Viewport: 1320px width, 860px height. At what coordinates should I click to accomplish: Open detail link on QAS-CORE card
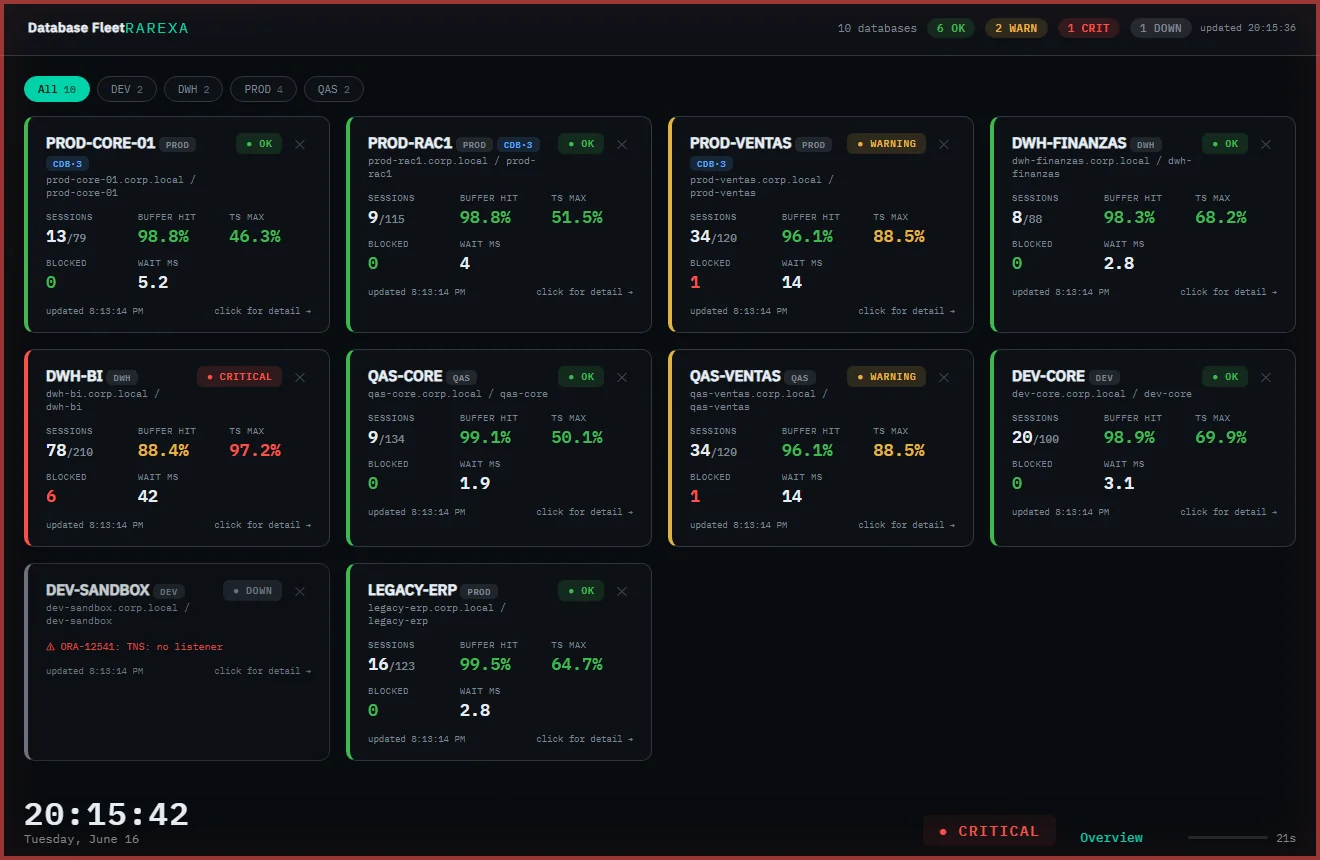(585, 512)
